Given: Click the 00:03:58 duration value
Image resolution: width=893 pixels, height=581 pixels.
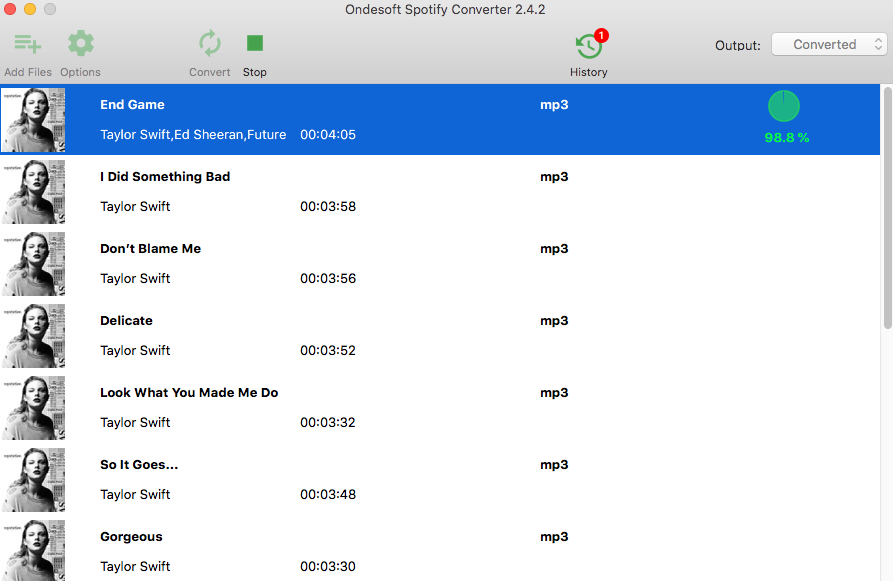Looking at the screenshot, I should click(x=328, y=207).
